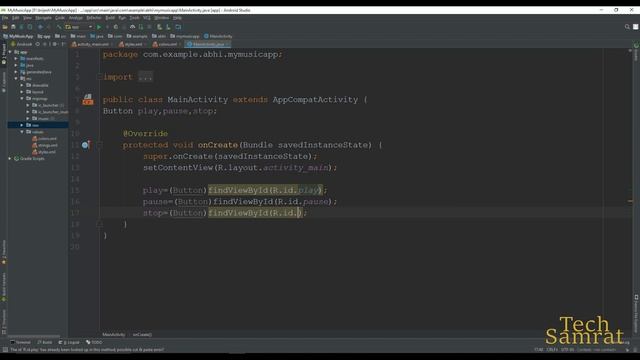Expand the generatedJava folder
This screenshot has width=640, height=360.
pos(16,72)
